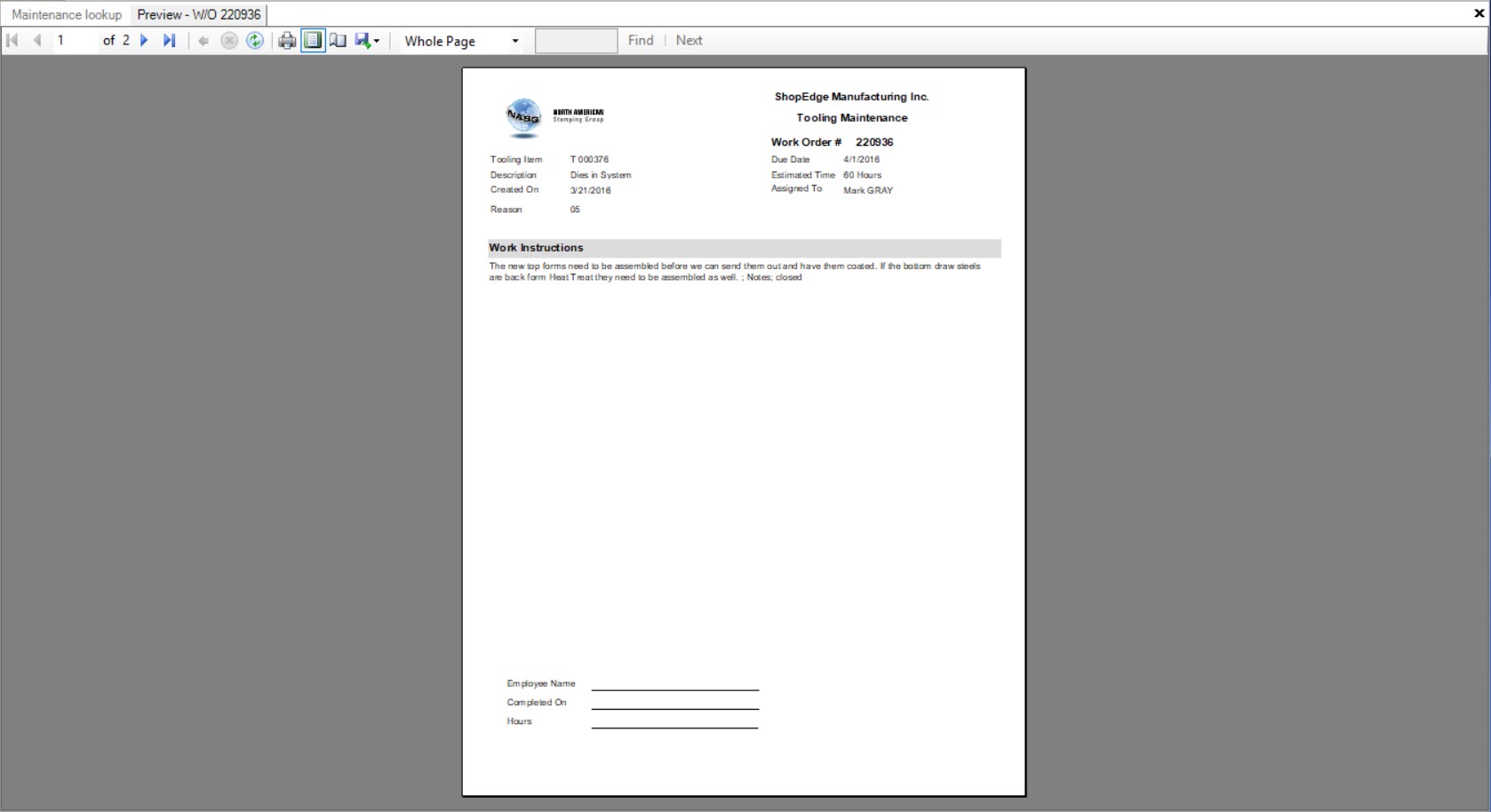This screenshot has height=812, width=1491.
Task: Print the work order report
Action: point(287,40)
